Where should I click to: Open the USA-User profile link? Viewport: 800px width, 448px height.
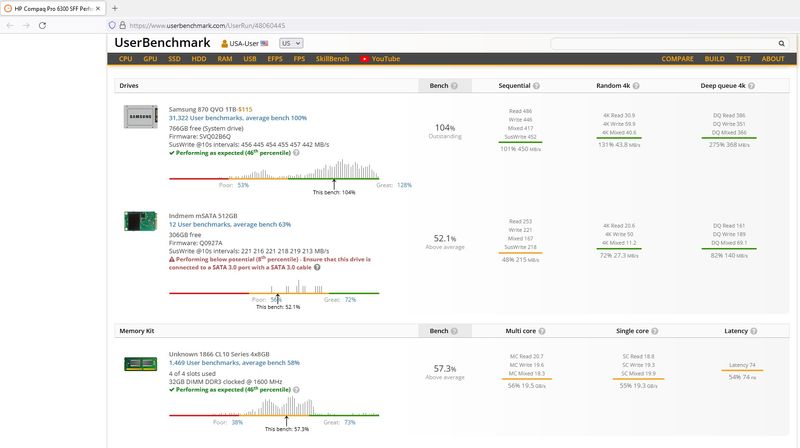[x=244, y=43]
